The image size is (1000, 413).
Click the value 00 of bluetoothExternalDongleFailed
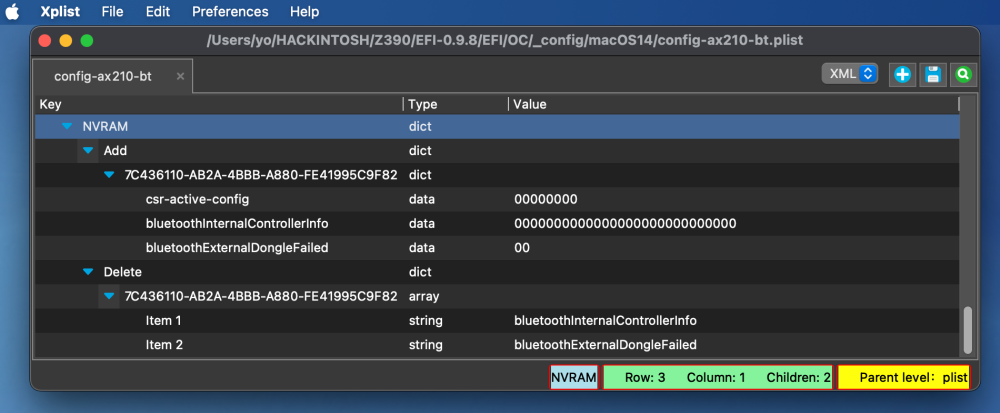pos(522,248)
